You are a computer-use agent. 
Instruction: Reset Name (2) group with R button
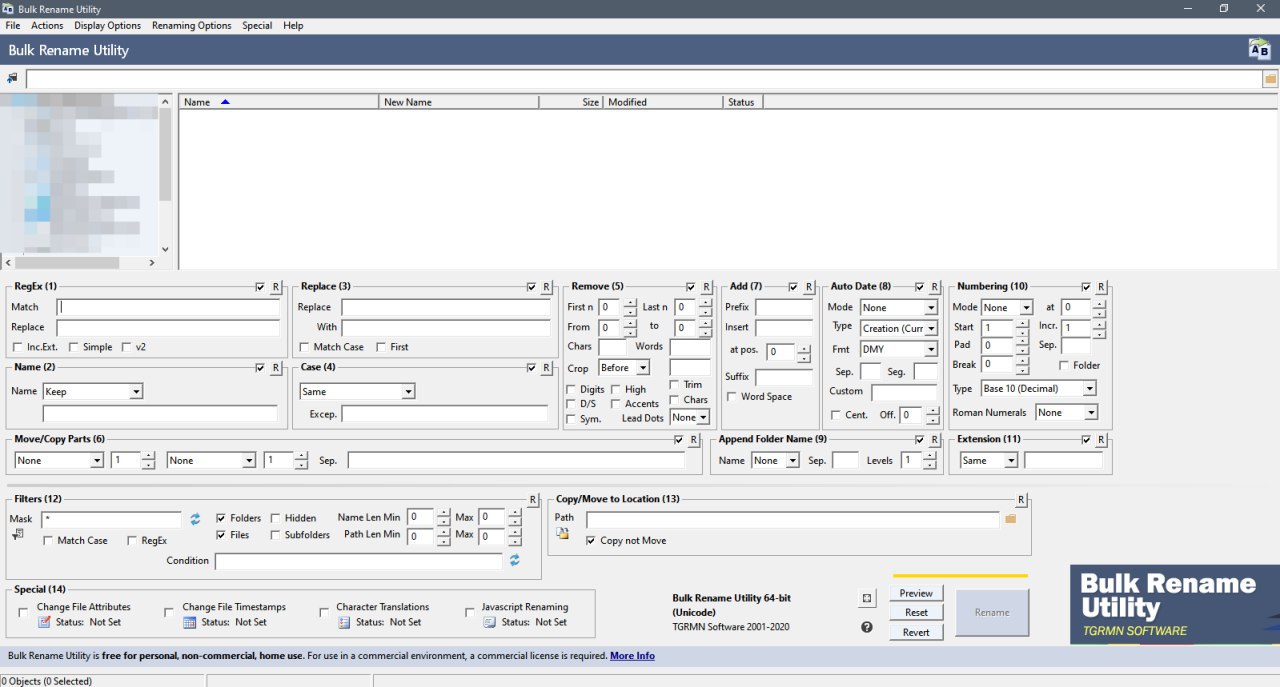(x=276, y=368)
